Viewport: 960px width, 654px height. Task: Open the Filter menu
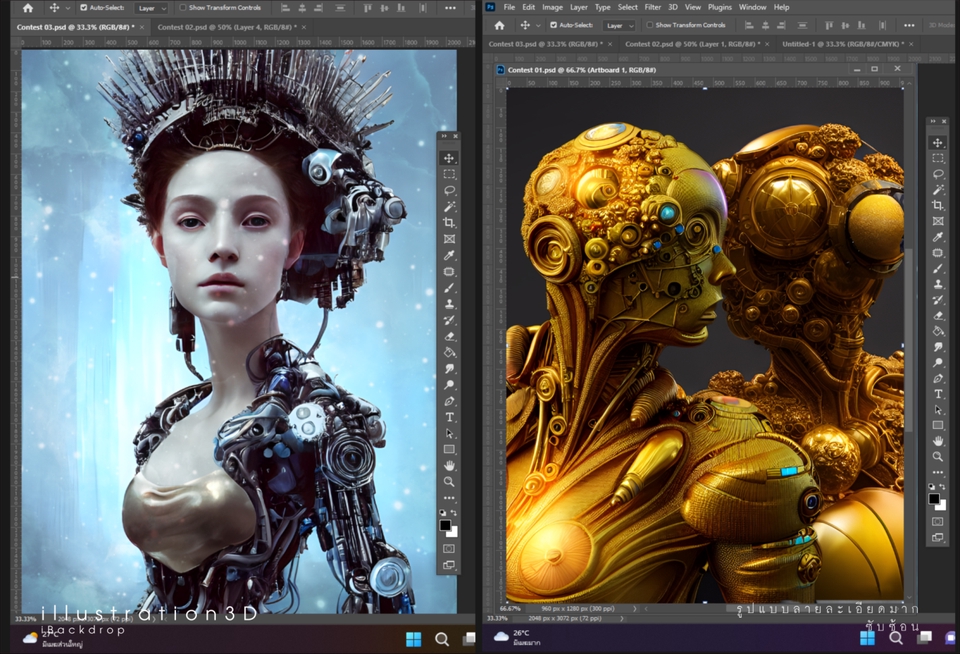pos(653,7)
